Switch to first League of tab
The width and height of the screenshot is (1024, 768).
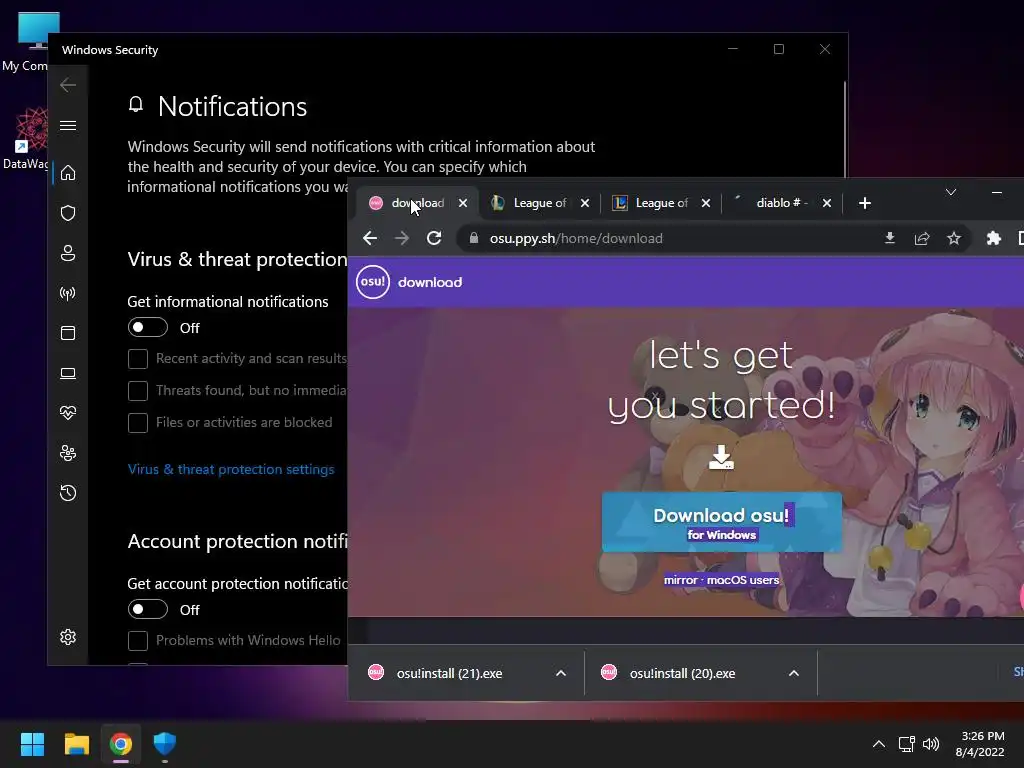pyautogui.click(x=539, y=203)
